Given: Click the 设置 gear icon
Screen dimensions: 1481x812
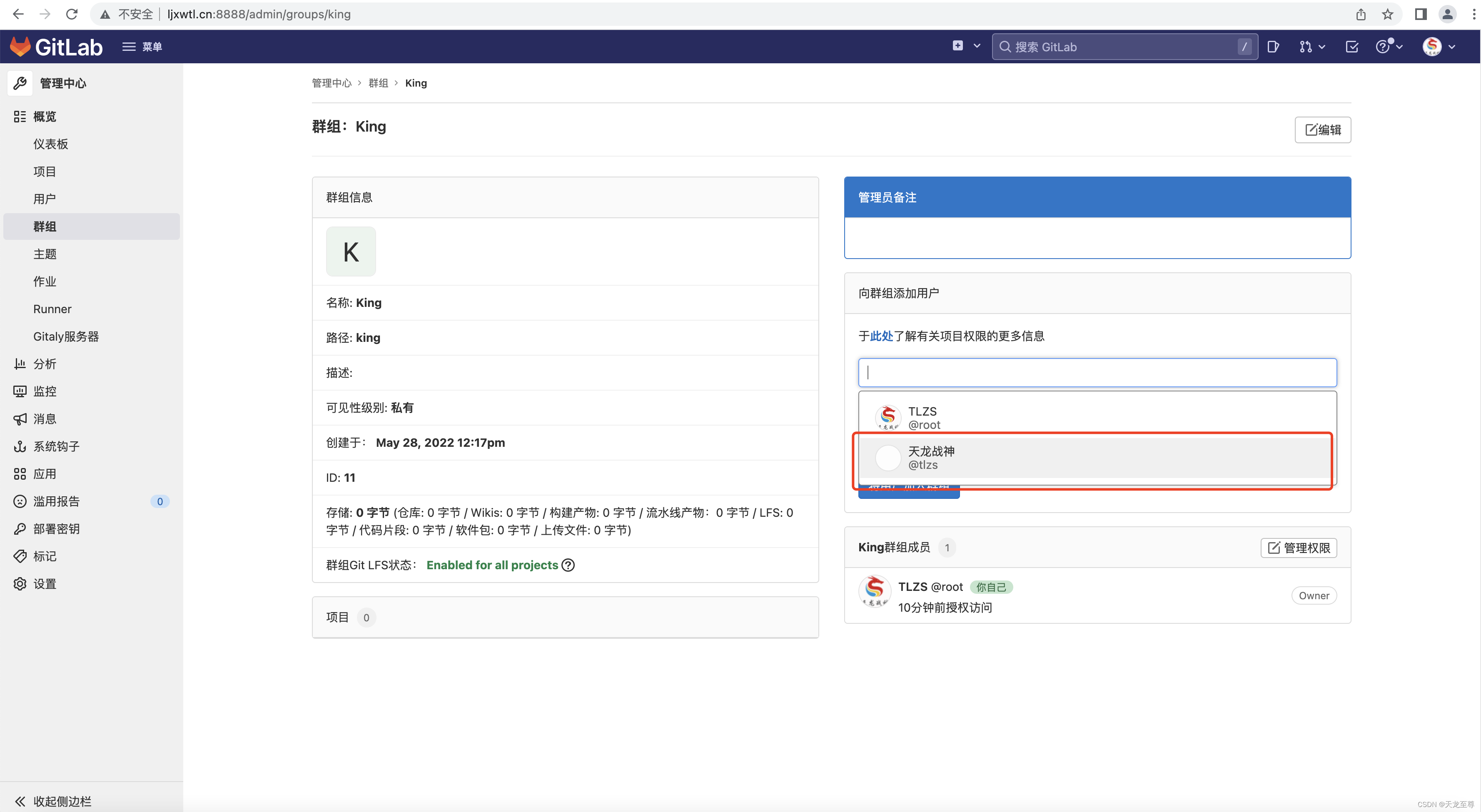Looking at the screenshot, I should click(20, 584).
